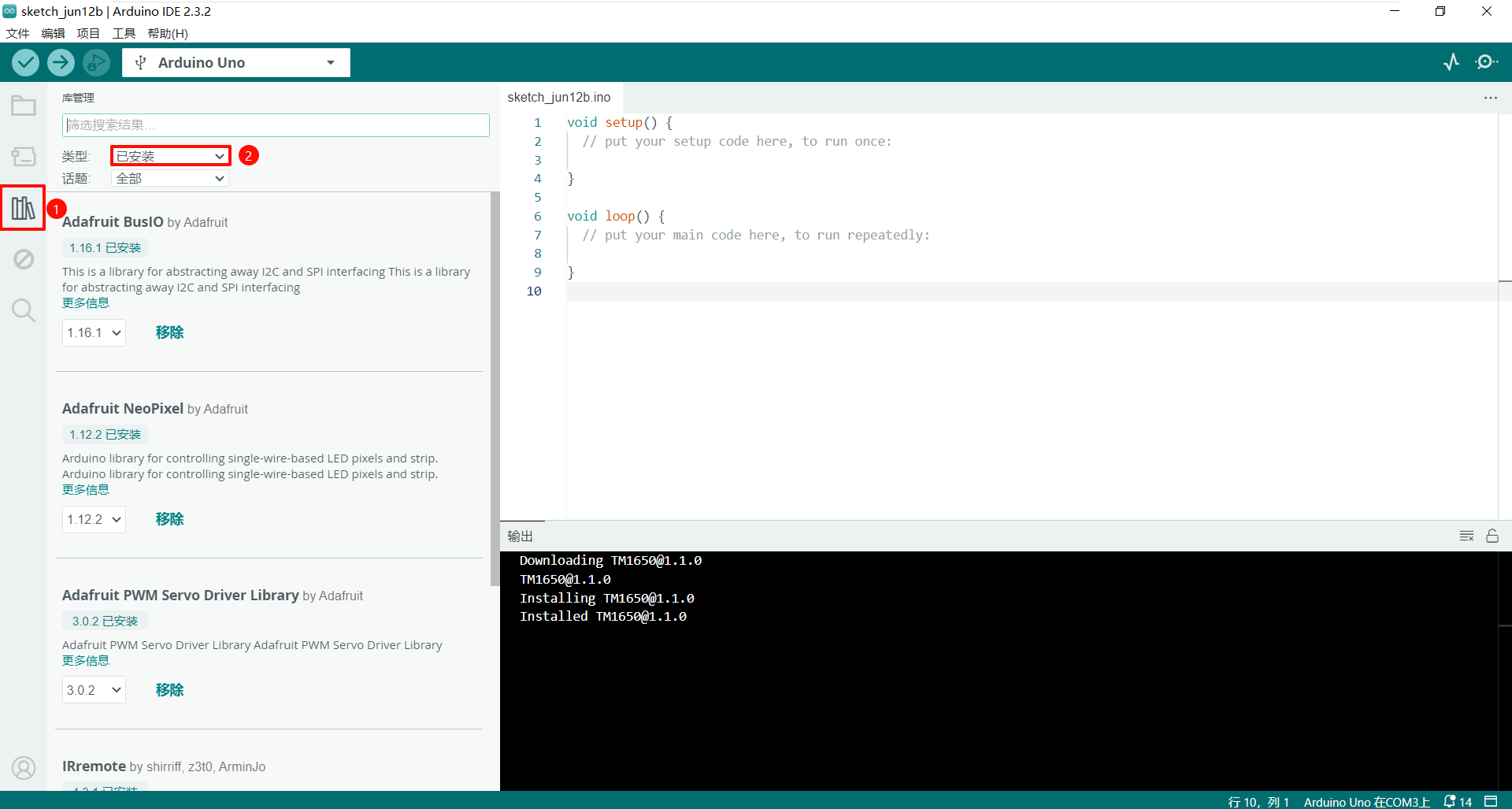Viewport: 1512px width, 809px height.
Task: Click Arduino Uno 在COM3上 in status bar
Action: 1366,801
